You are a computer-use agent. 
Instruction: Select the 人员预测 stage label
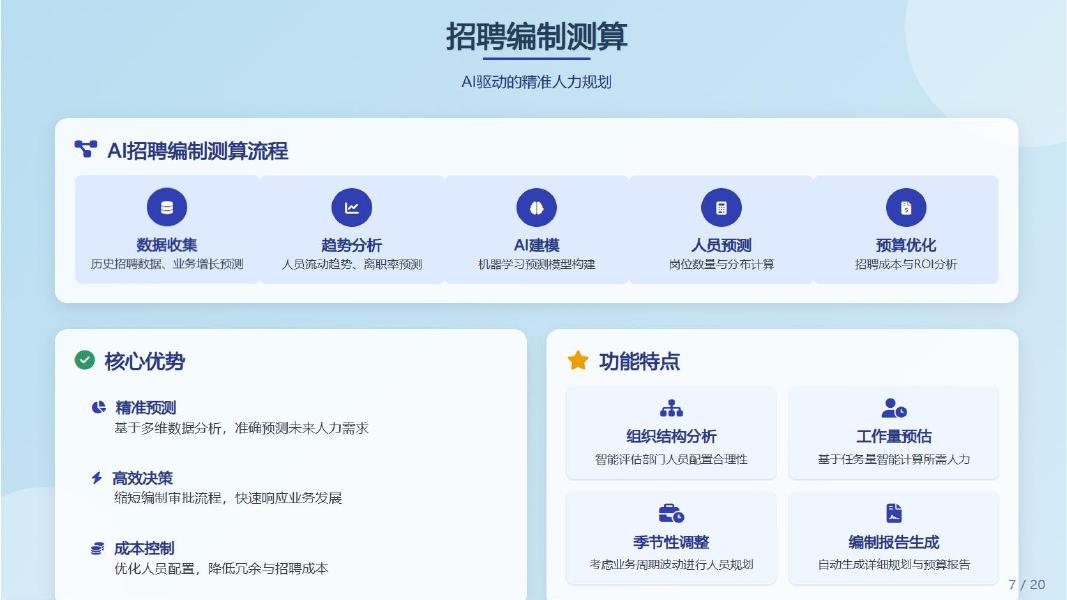(x=723, y=243)
